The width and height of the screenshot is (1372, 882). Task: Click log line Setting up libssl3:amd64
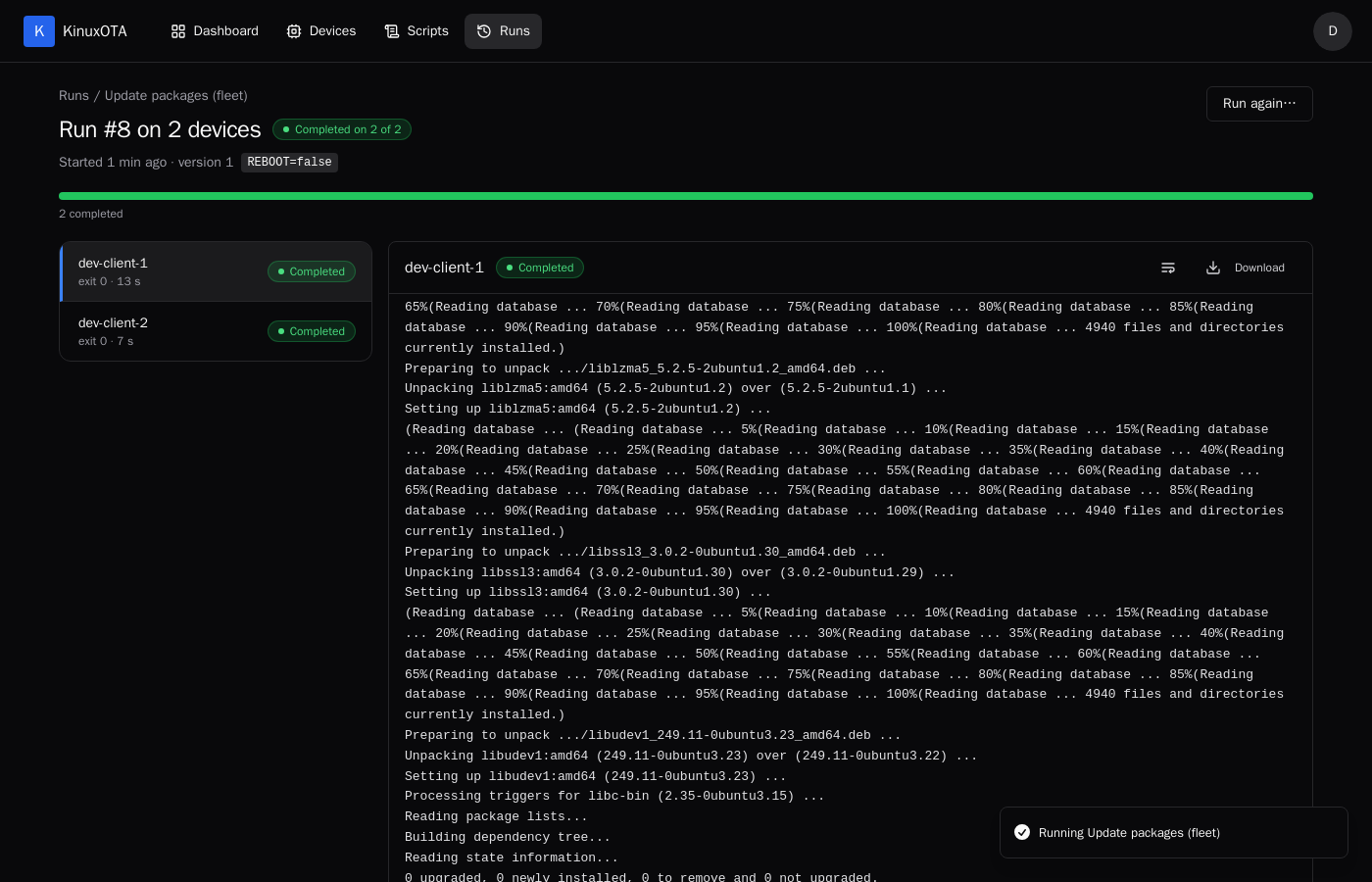point(588,592)
